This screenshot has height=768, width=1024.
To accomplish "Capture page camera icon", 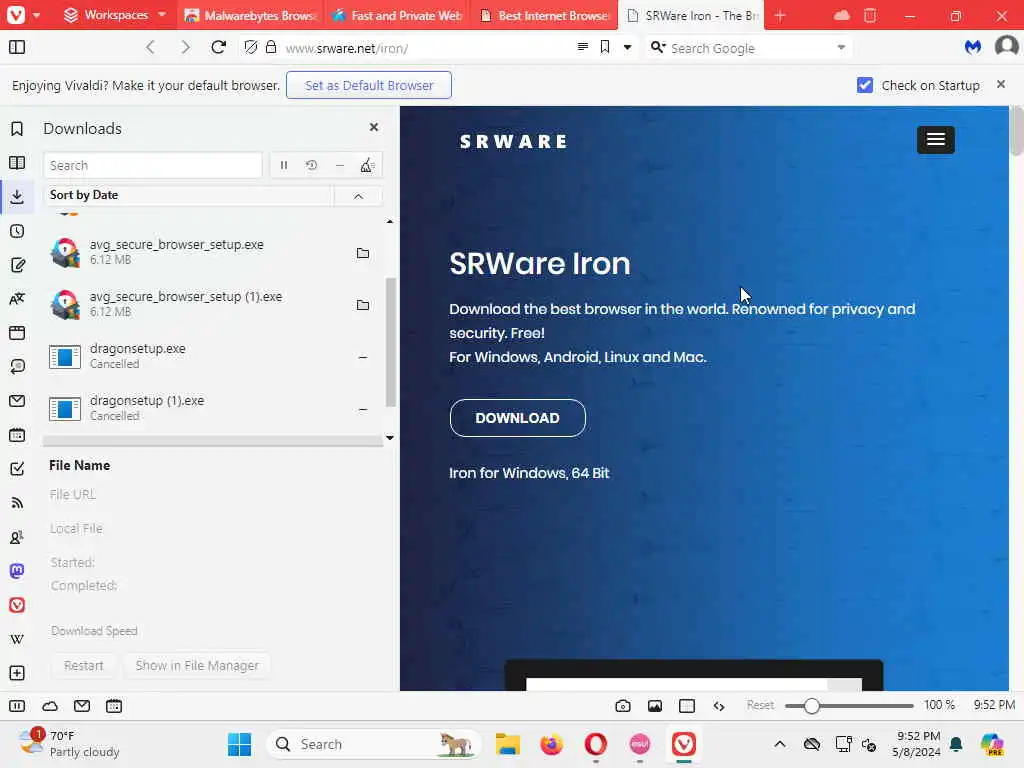I will pos(623,706).
